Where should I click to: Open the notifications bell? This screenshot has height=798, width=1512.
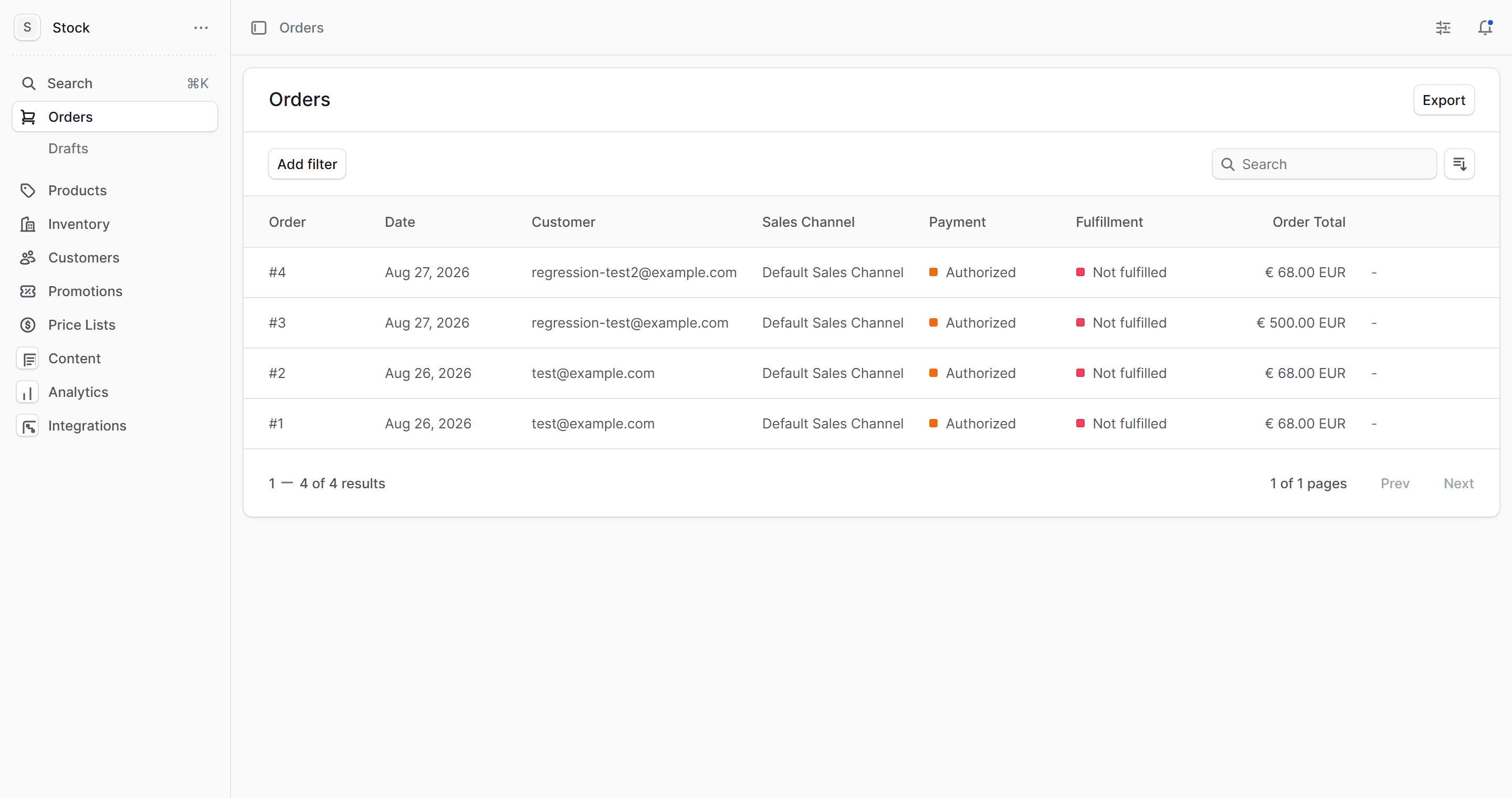[1485, 28]
